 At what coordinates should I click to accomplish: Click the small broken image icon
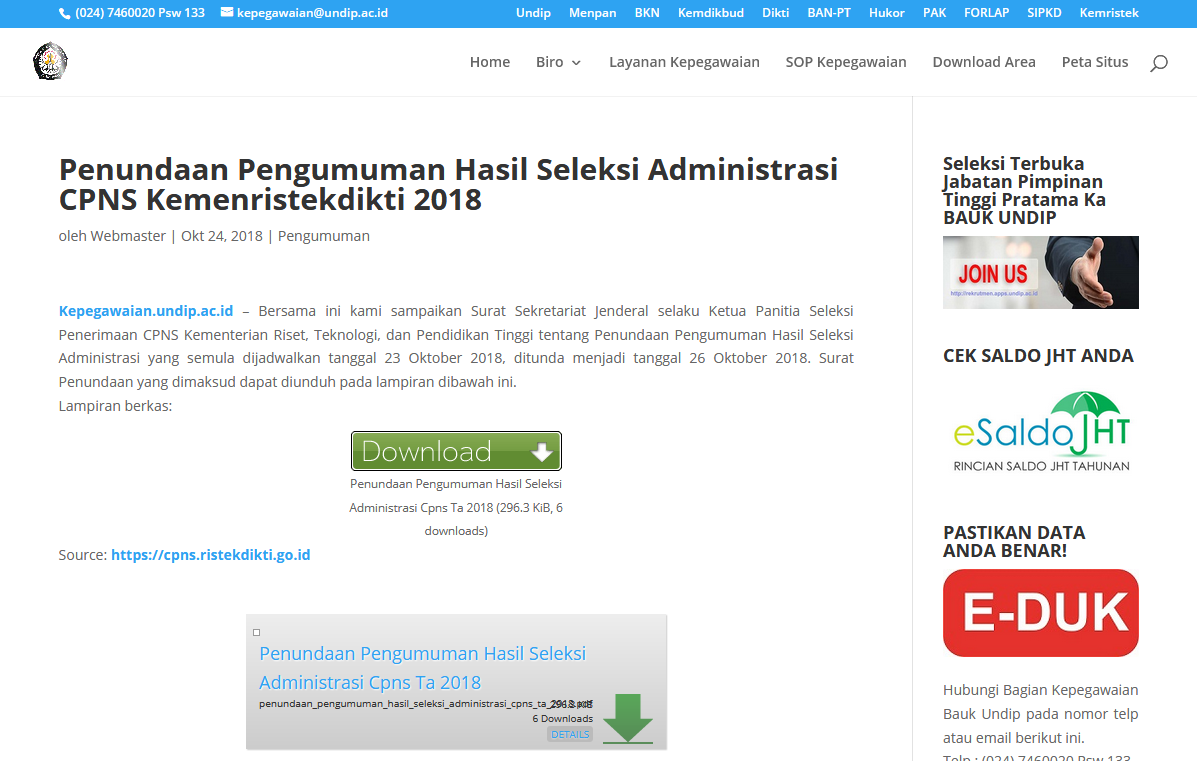(256, 632)
